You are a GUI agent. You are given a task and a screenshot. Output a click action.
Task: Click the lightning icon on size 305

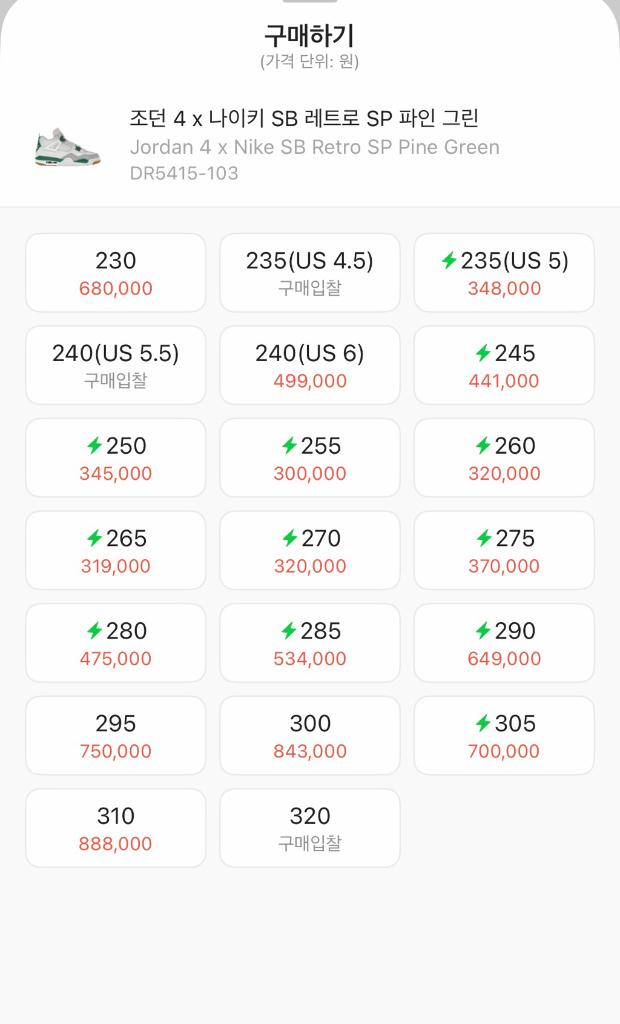pyautogui.click(x=483, y=723)
